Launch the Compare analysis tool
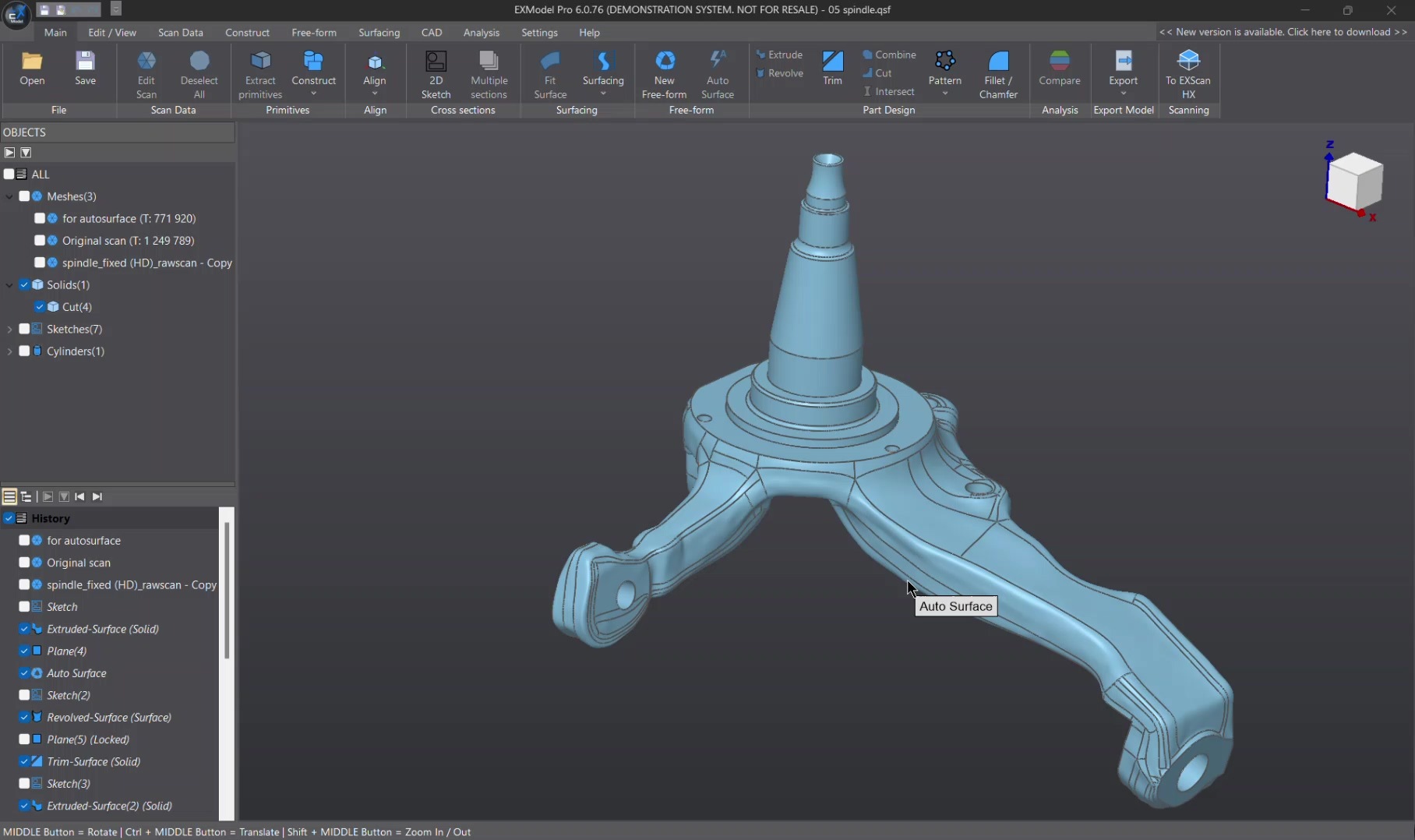Screen dimensions: 1415x840 1059,61
